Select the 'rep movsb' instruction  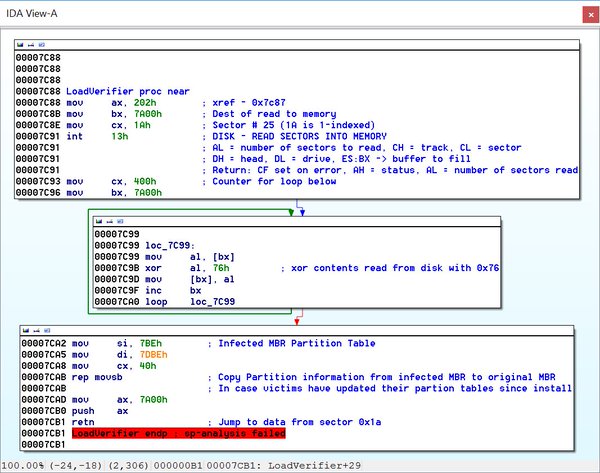click(x=97, y=377)
